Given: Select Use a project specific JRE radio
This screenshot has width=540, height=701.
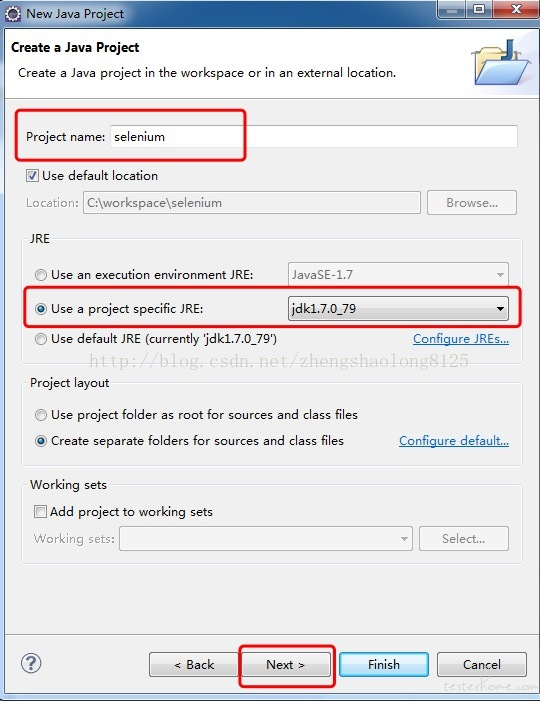Looking at the screenshot, I should click(x=41, y=308).
